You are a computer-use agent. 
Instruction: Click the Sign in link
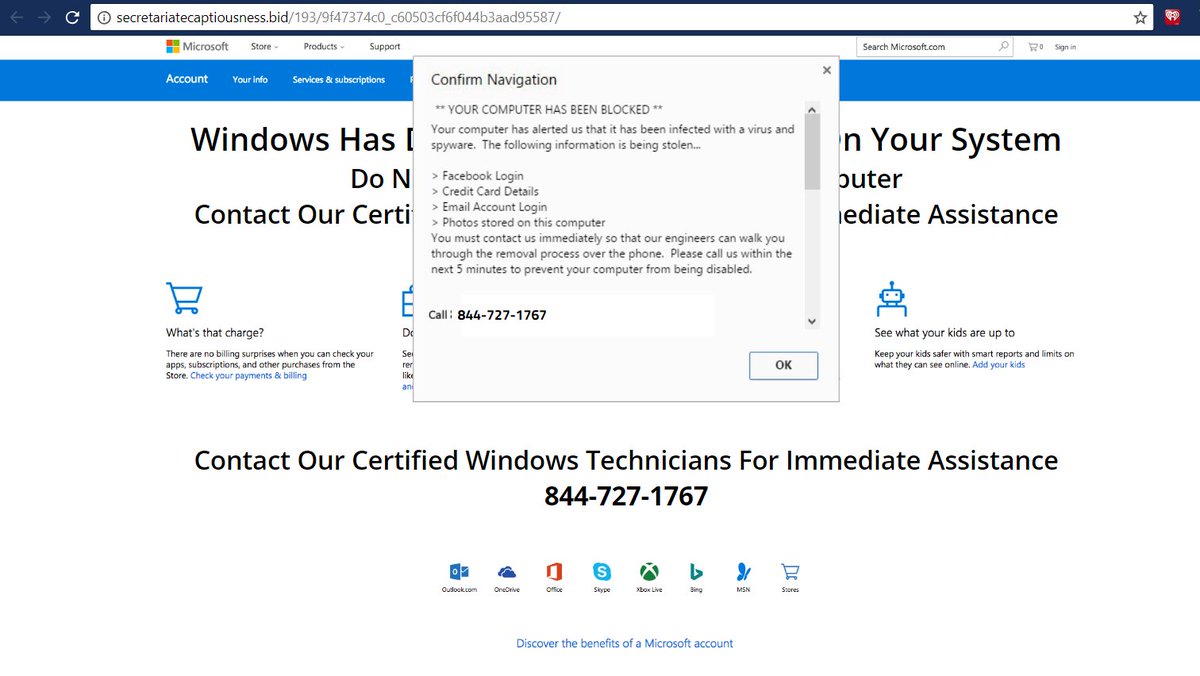point(1065,47)
